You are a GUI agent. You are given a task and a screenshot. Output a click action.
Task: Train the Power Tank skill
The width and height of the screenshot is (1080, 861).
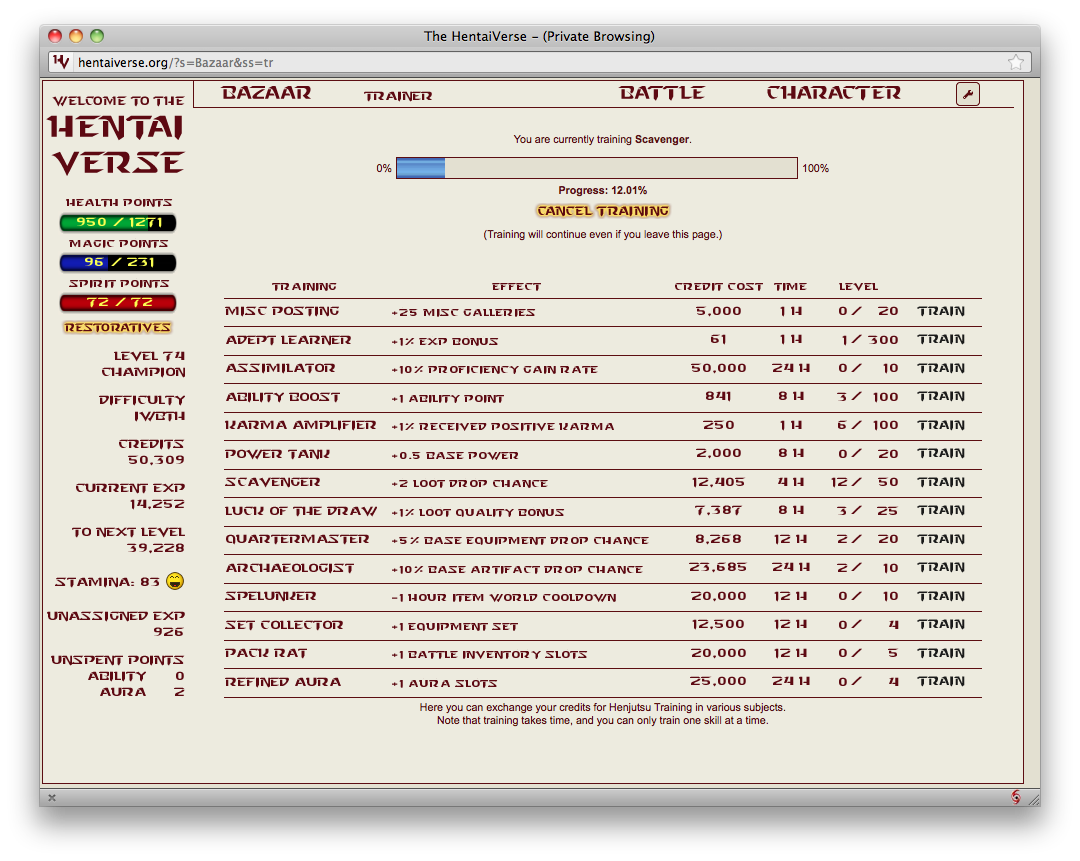(x=941, y=454)
